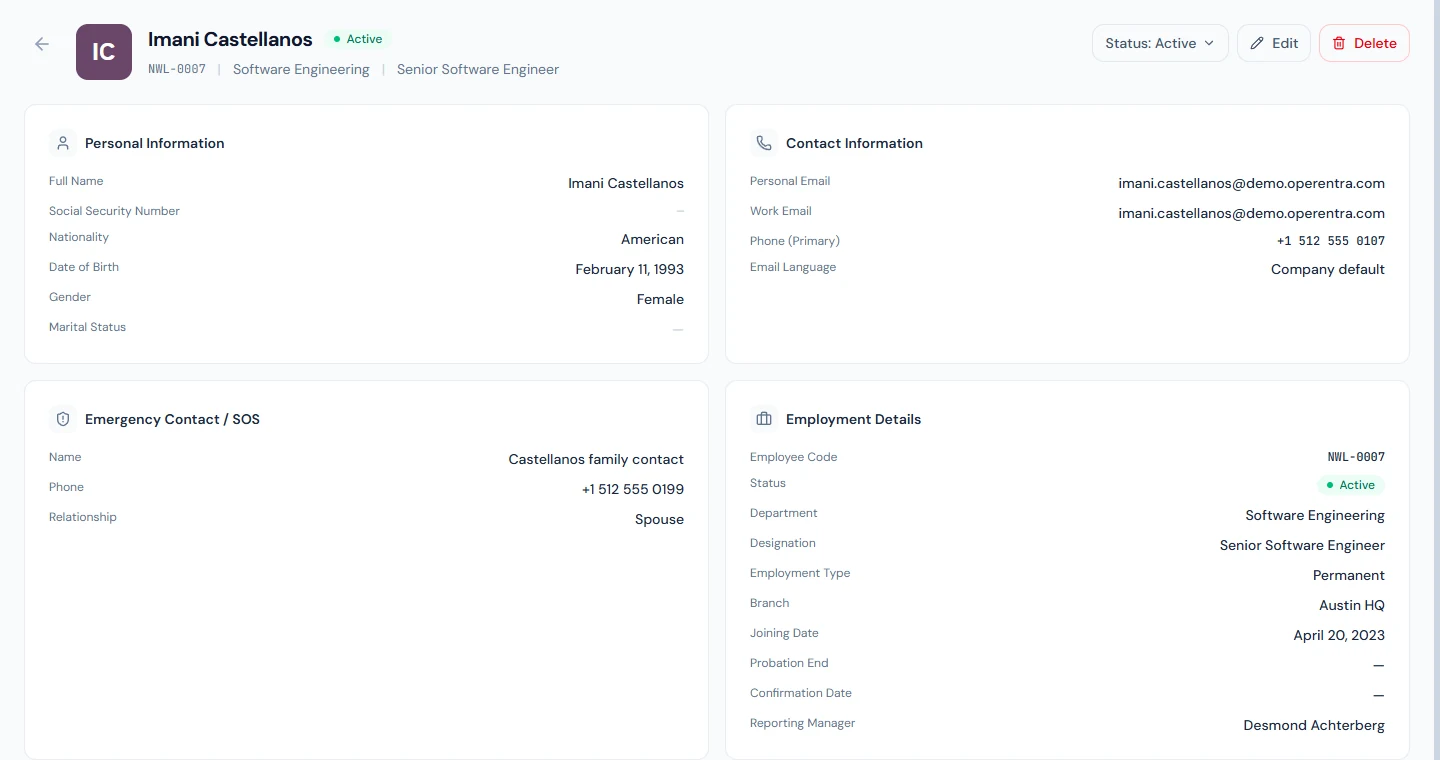Select the Full Name value Imani Castellanos
This screenshot has width=1440, height=760.
tap(626, 183)
